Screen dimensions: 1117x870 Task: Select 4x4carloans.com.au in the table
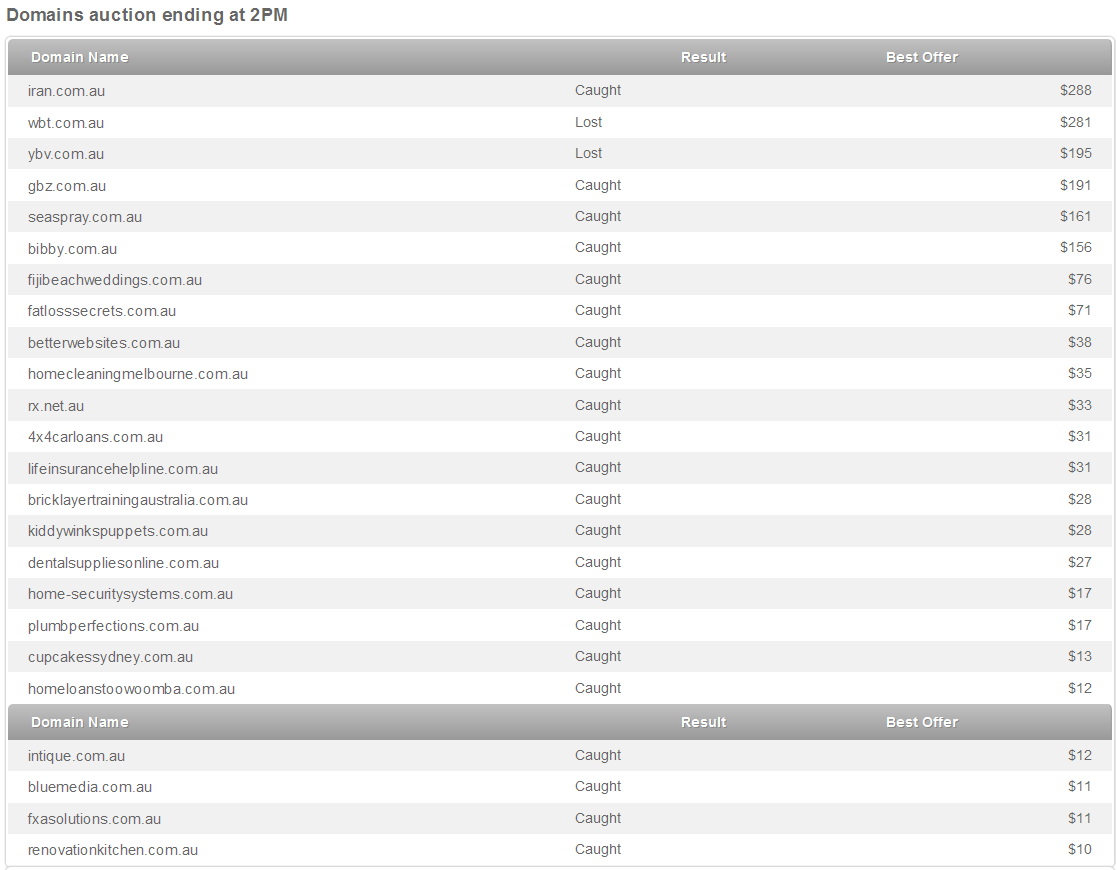95,437
